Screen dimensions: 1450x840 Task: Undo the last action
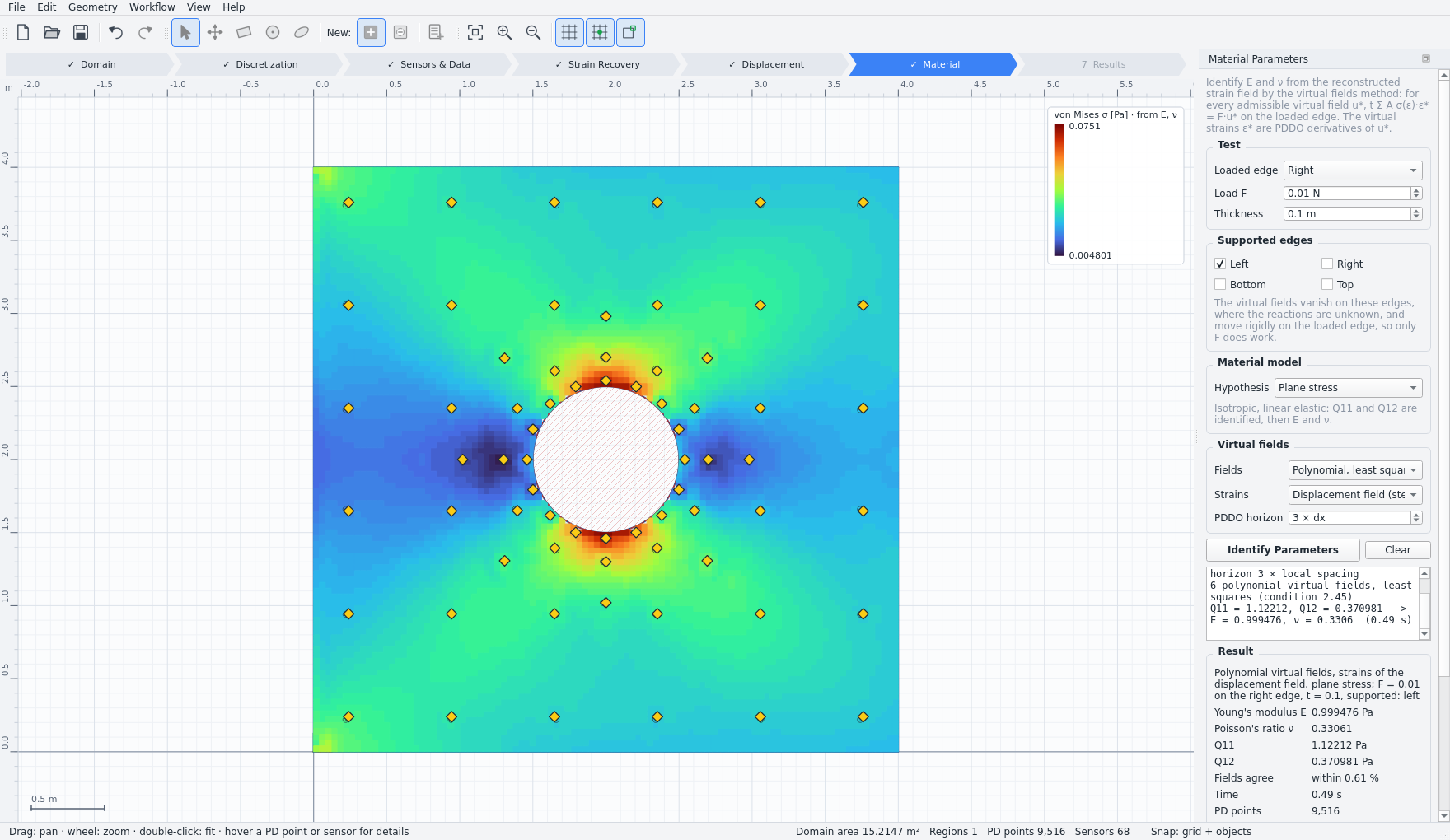[x=116, y=32]
